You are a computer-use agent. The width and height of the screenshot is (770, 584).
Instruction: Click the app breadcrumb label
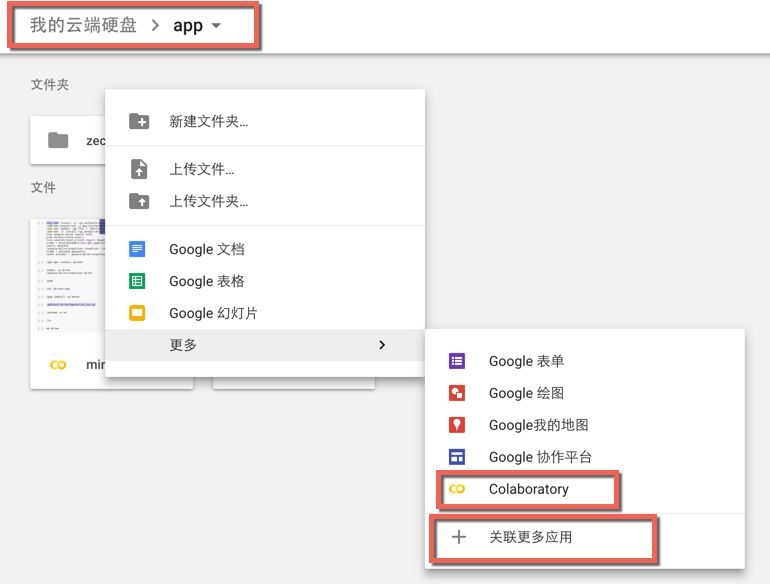pos(188,26)
